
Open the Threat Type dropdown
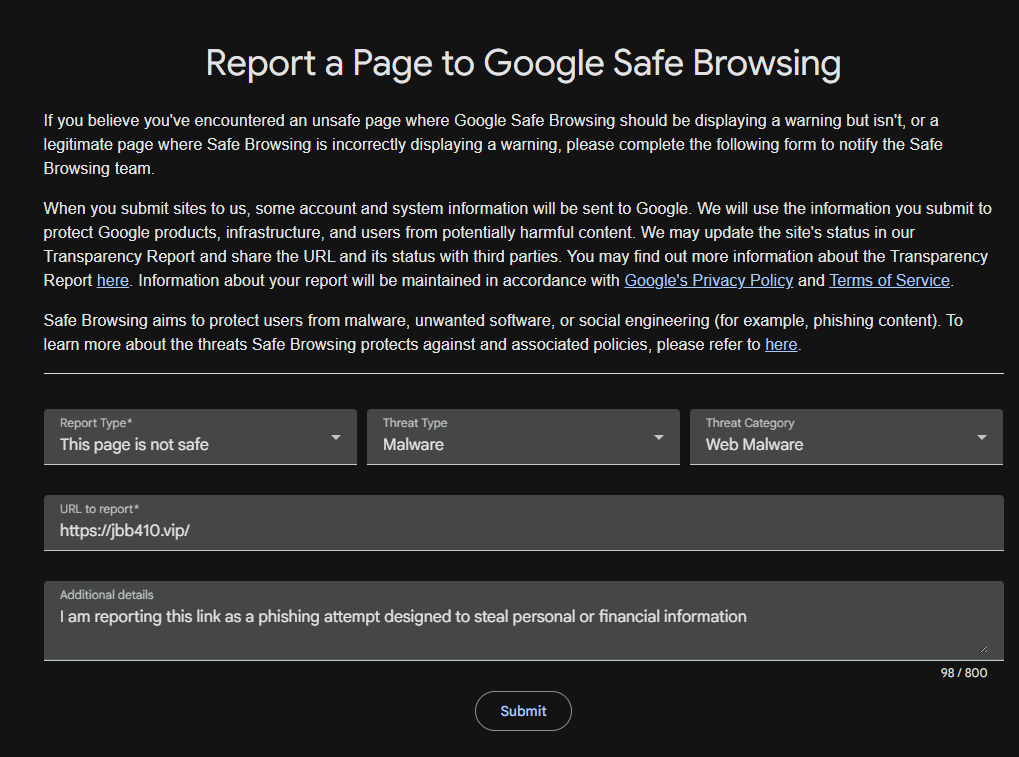(523, 437)
